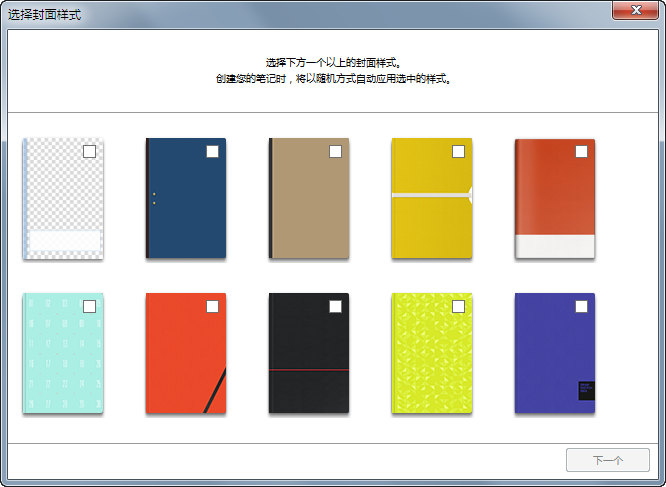Viewport: 666px width, 487px height.
Task: Enable the checkbox on the black cover
Action: pos(335,306)
